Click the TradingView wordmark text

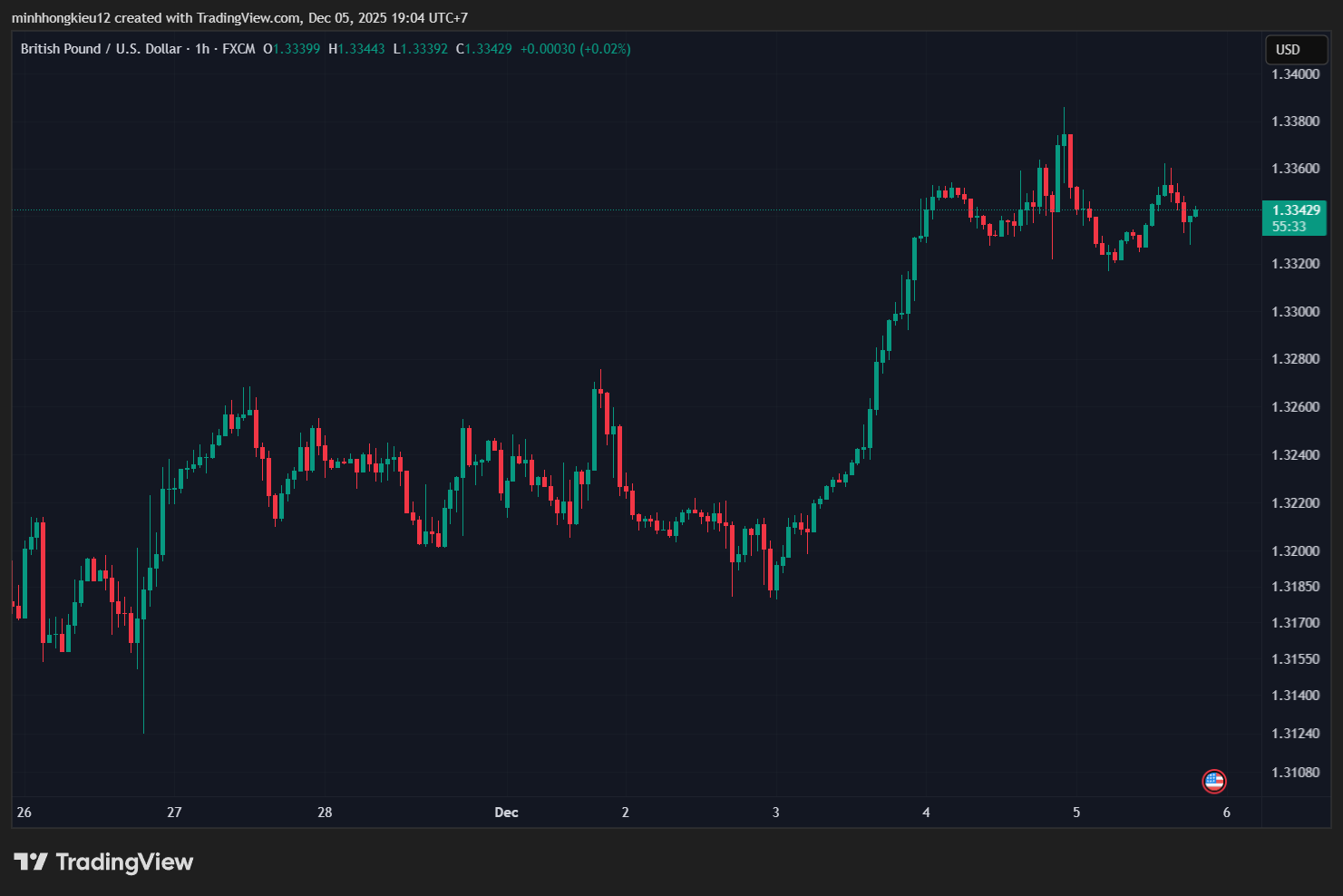124,862
